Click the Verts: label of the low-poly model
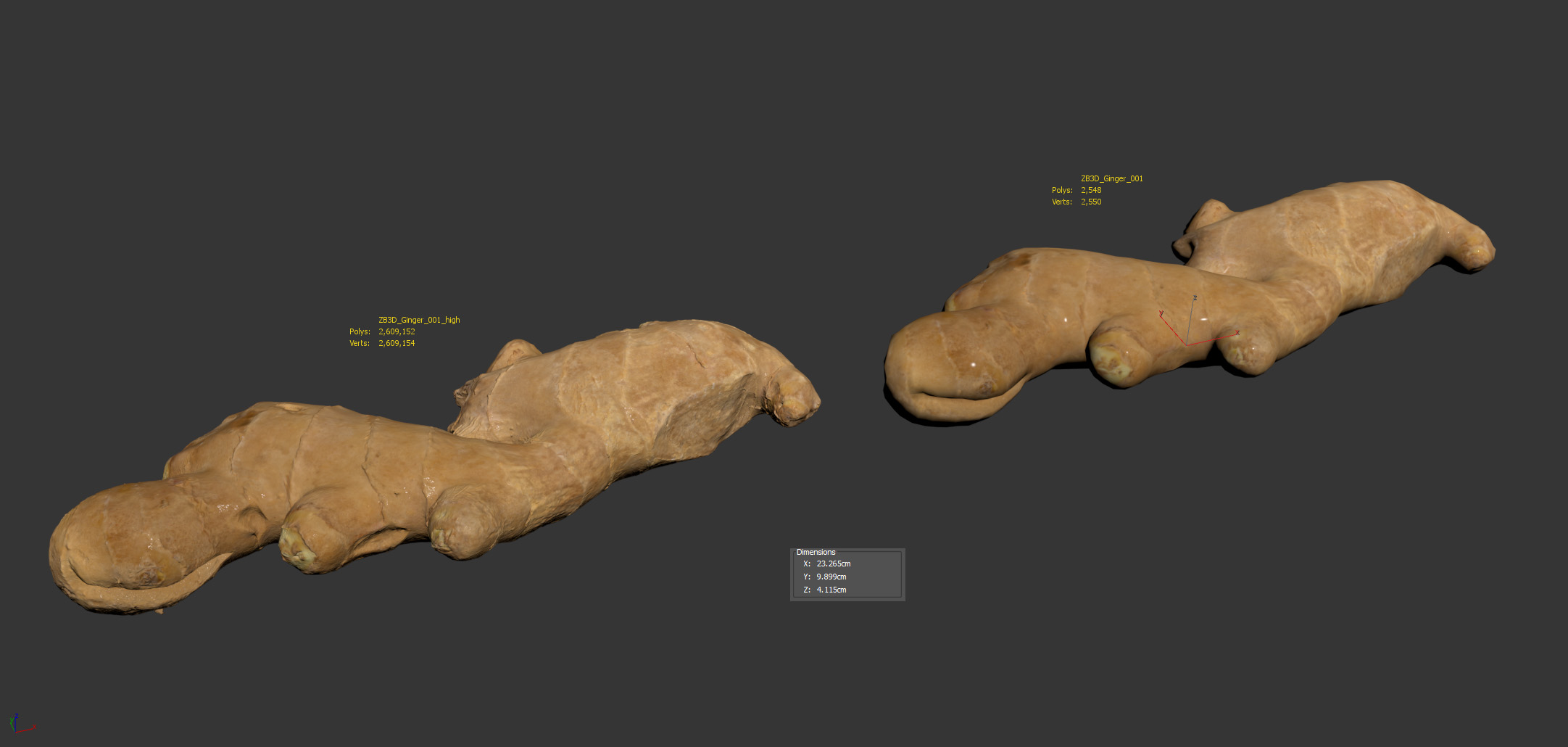Viewport: 1568px width, 747px height. (x=1061, y=202)
